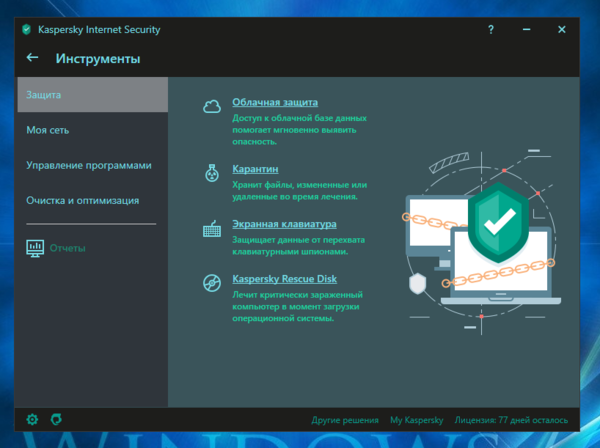Image resolution: width=600 pixels, height=448 pixels.
Task: Close the Kaspersky window
Action: point(561,29)
